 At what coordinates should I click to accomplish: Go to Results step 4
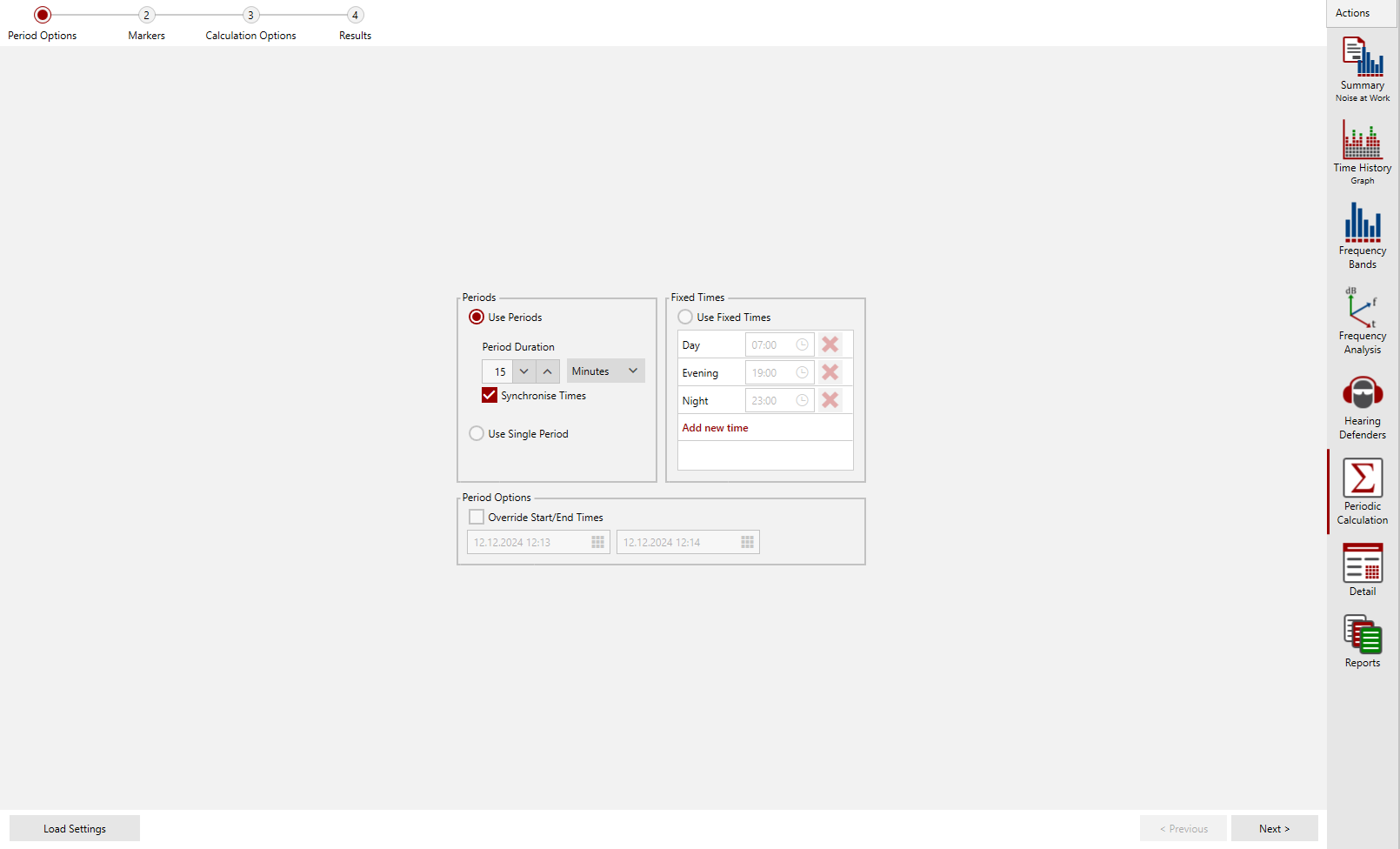pos(355,23)
